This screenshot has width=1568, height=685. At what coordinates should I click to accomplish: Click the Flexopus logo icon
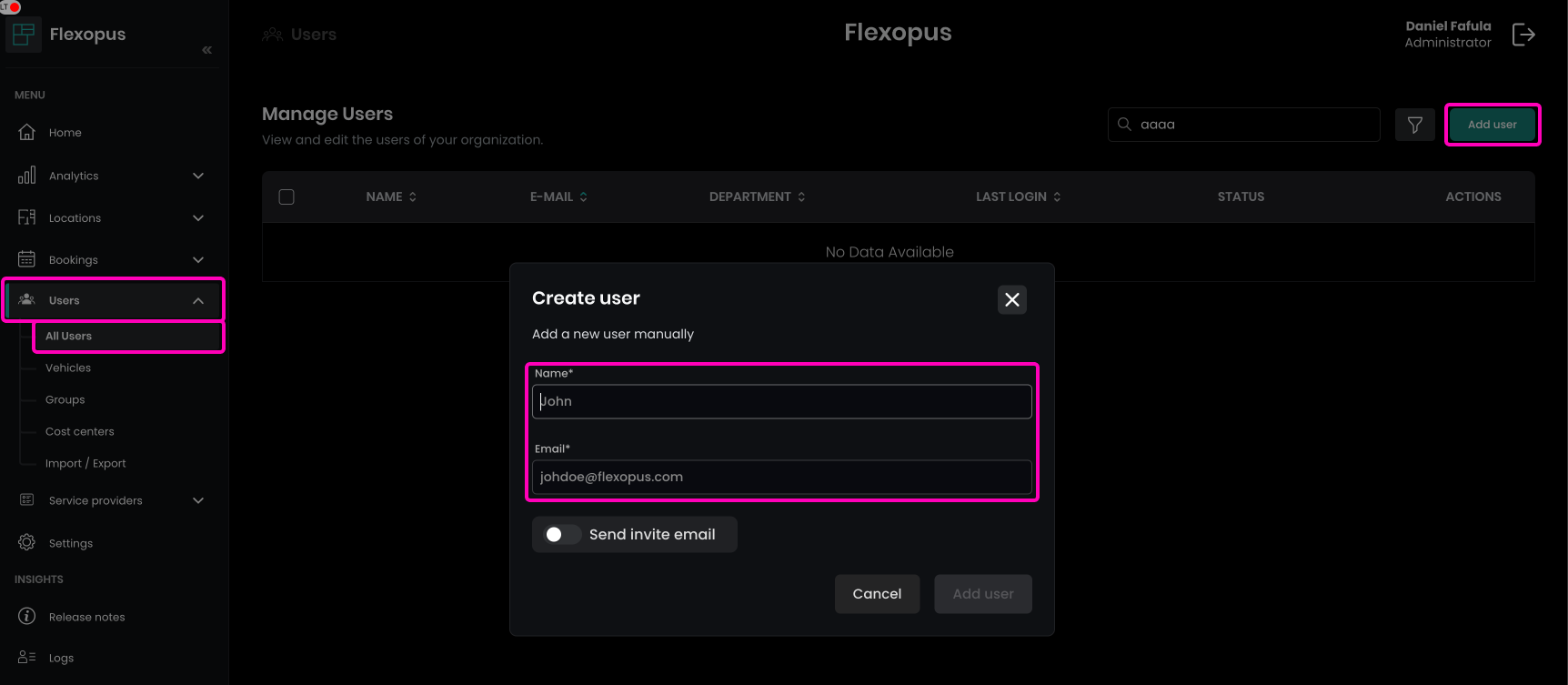pyautogui.click(x=24, y=35)
